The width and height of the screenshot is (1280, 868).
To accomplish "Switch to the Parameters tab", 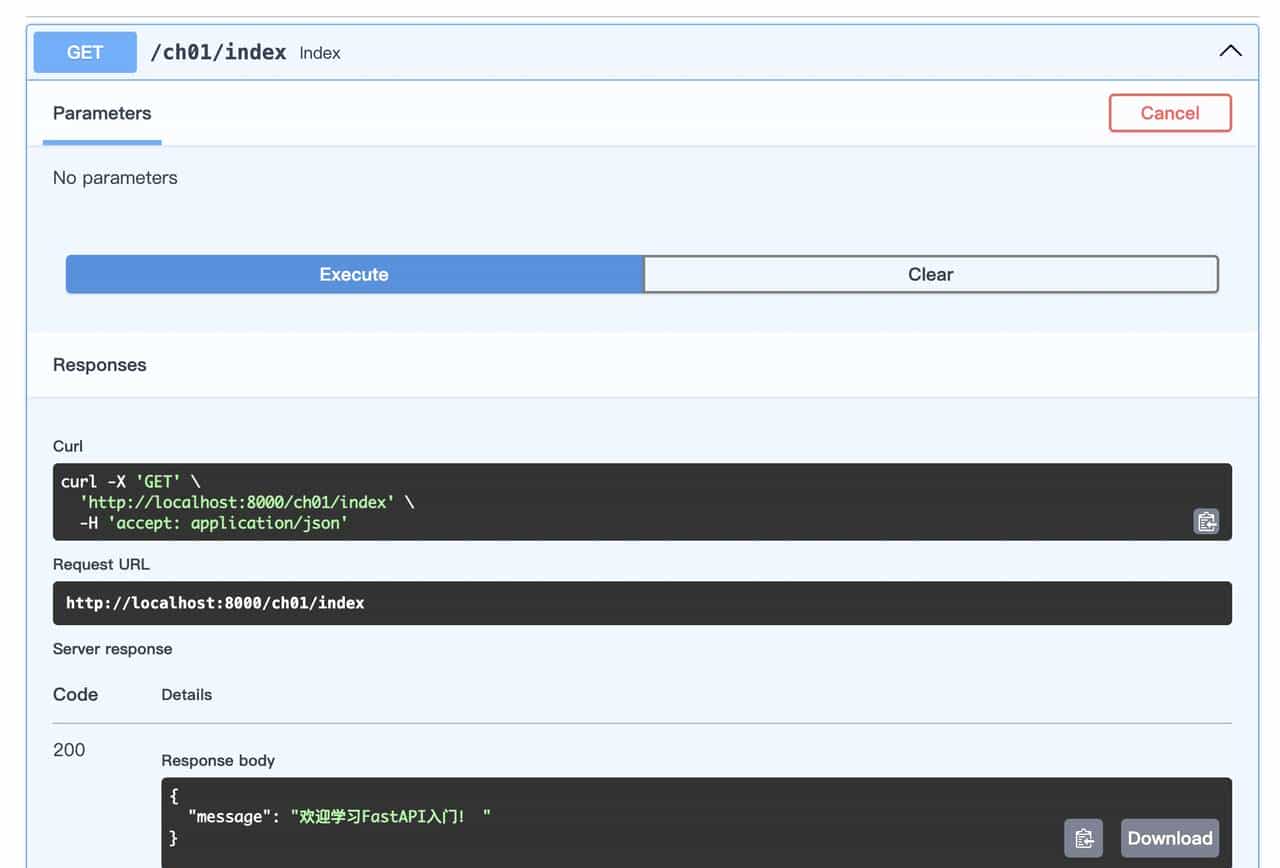I will tap(101, 113).
